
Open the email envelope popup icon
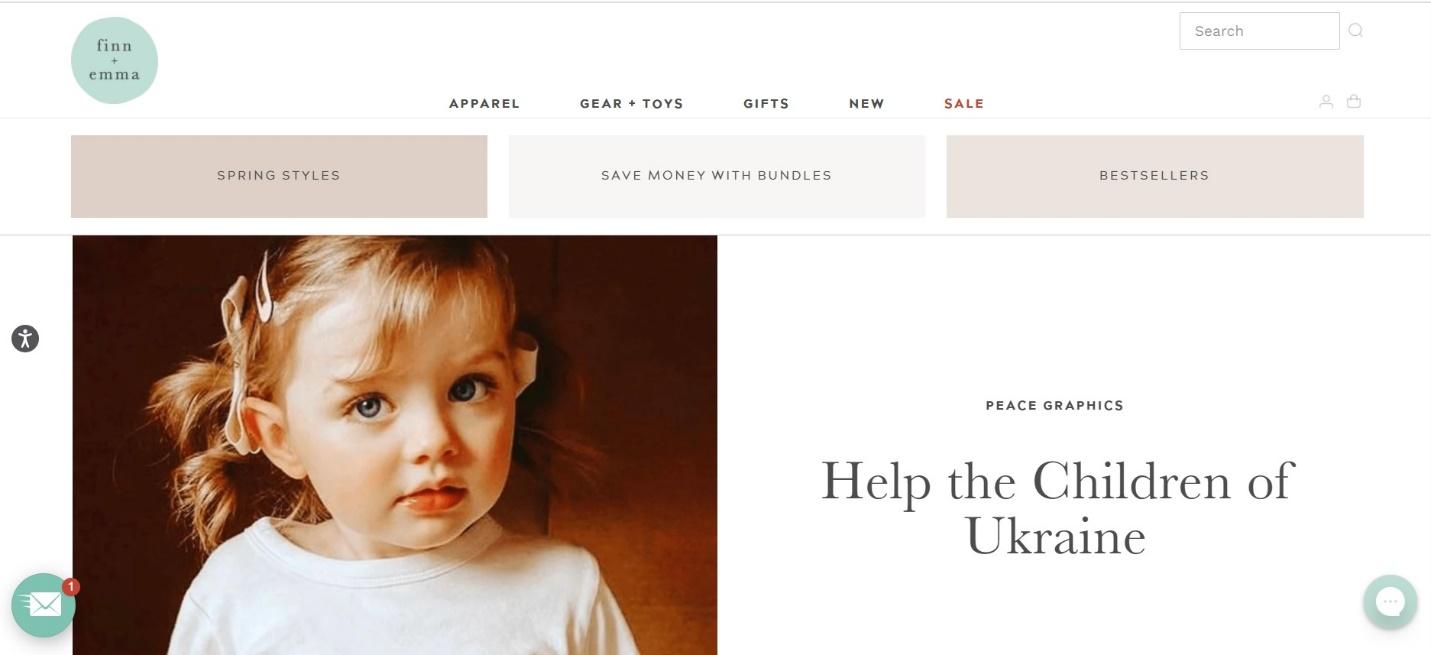43,605
